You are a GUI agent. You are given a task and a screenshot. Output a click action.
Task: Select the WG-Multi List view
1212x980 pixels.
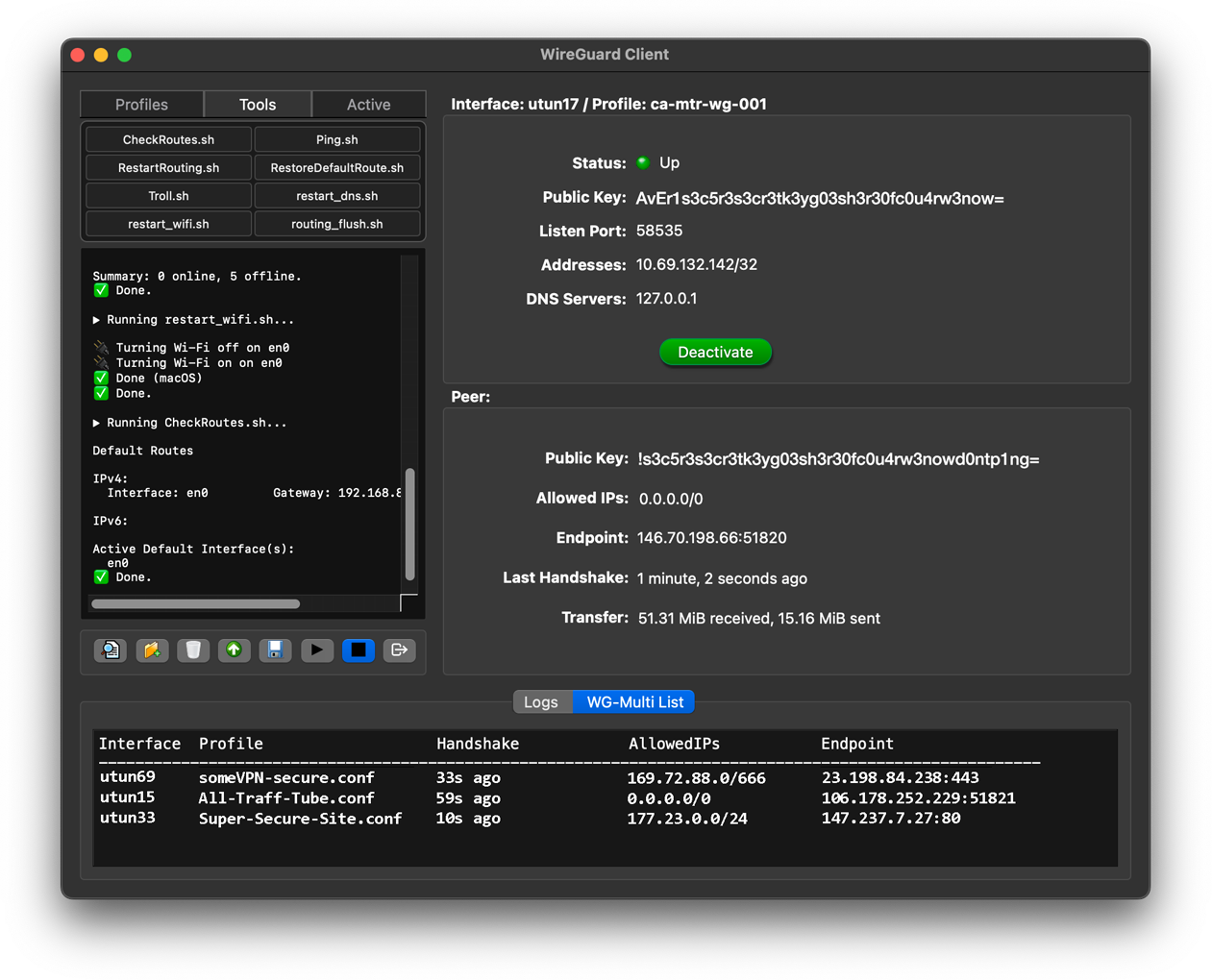(x=634, y=702)
